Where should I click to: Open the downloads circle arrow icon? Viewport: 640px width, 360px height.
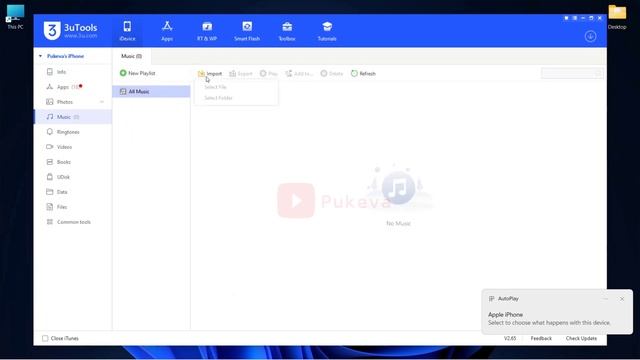click(x=590, y=36)
